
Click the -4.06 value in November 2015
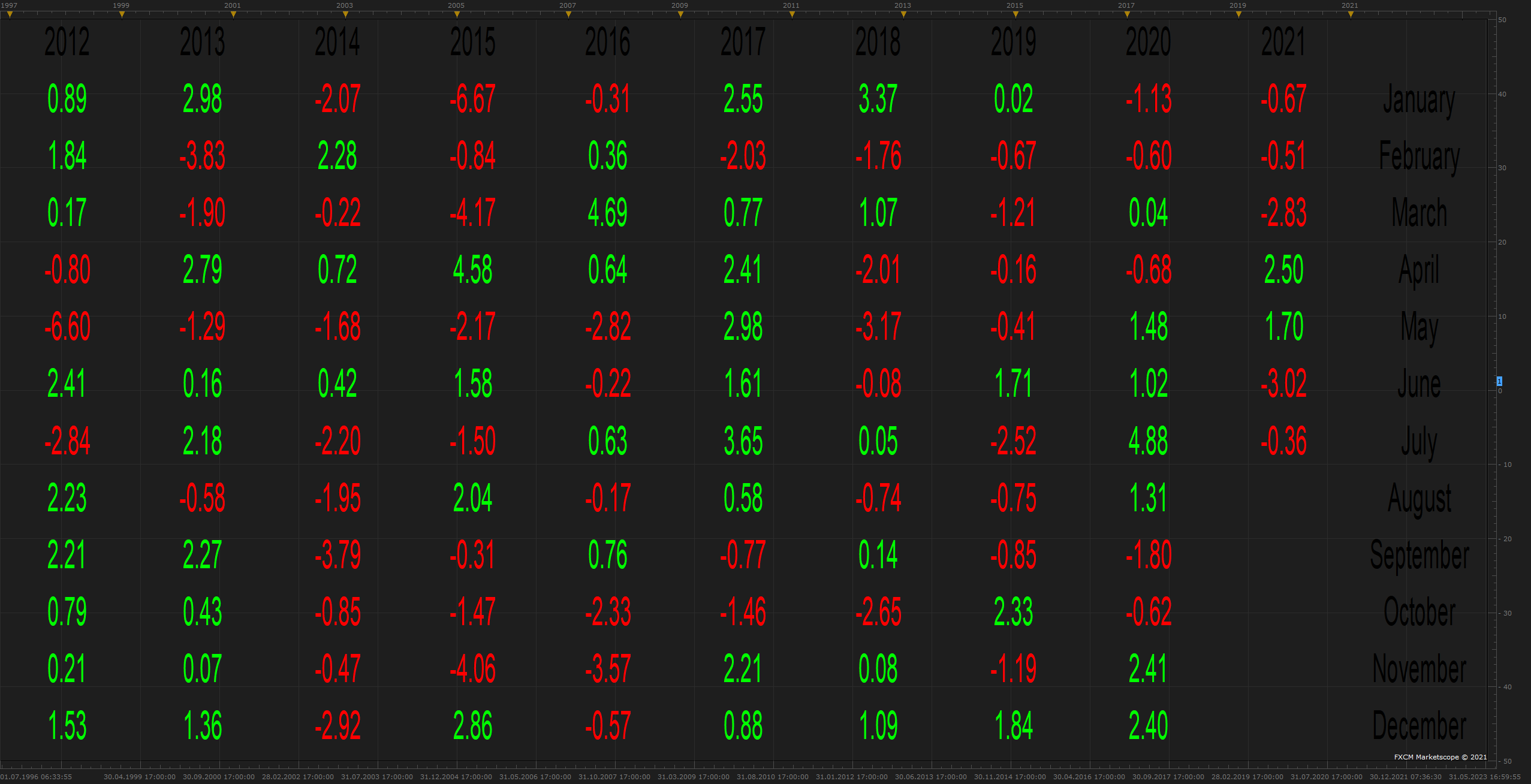click(x=472, y=669)
